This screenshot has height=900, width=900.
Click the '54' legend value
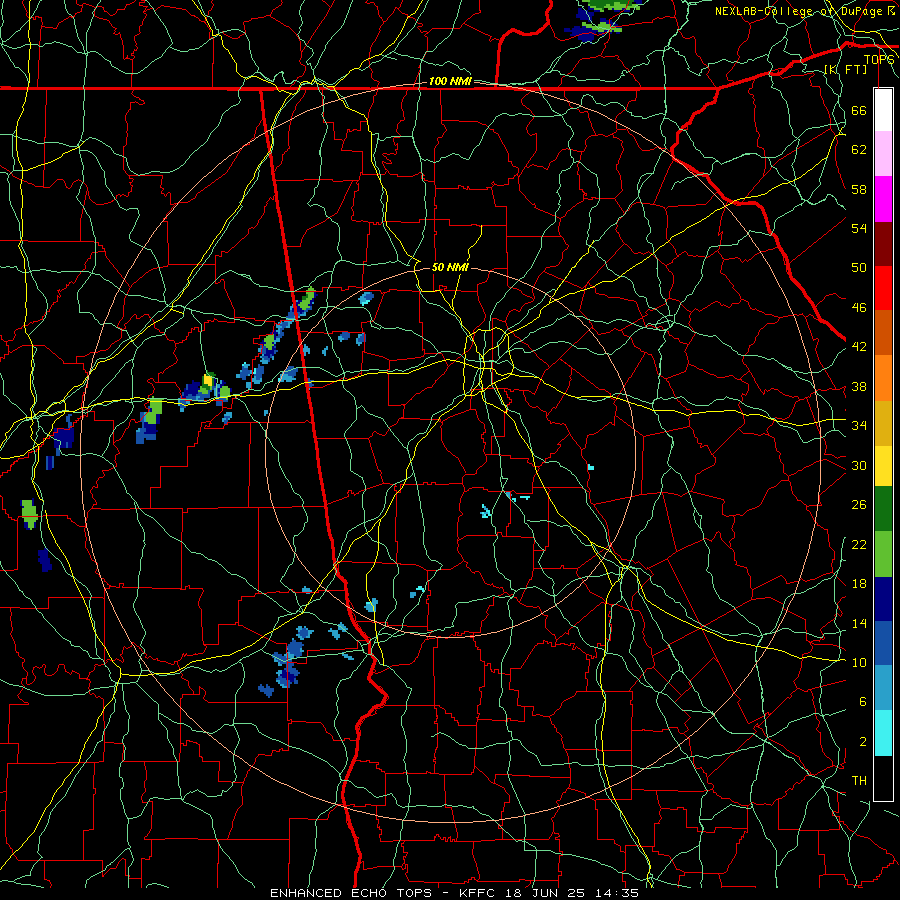tap(859, 228)
